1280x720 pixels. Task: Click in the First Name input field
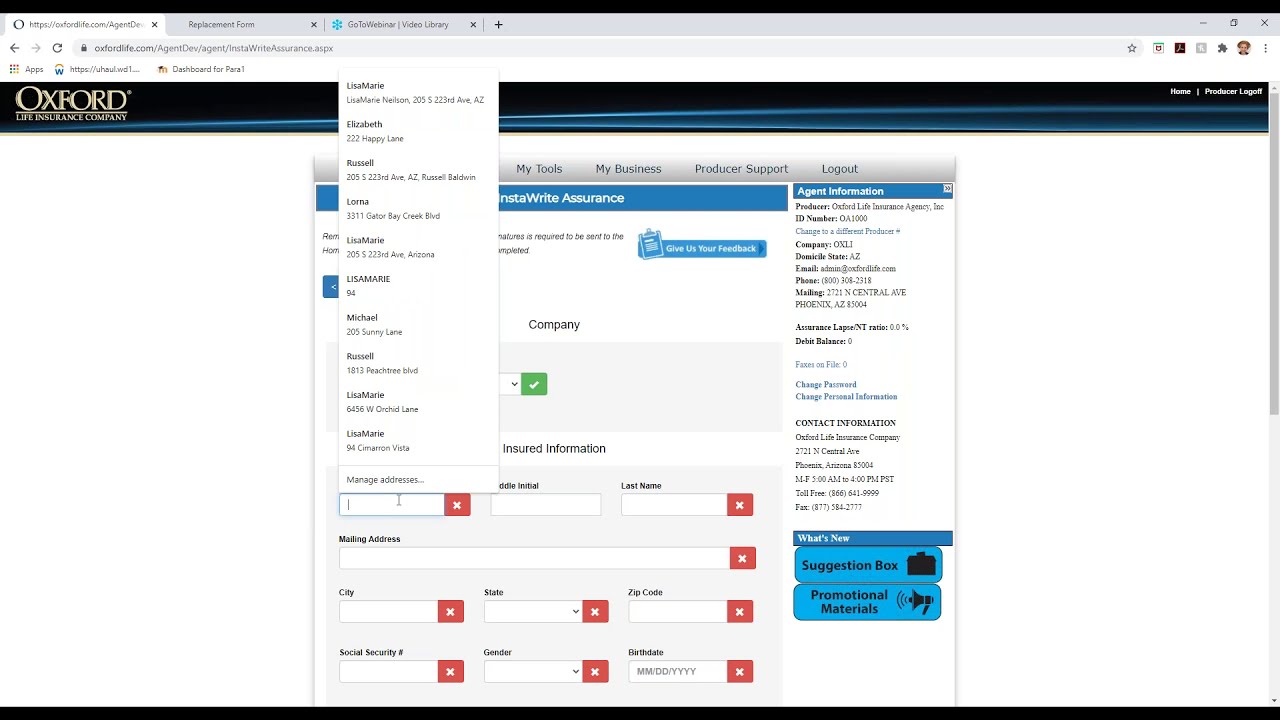coord(392,505)
